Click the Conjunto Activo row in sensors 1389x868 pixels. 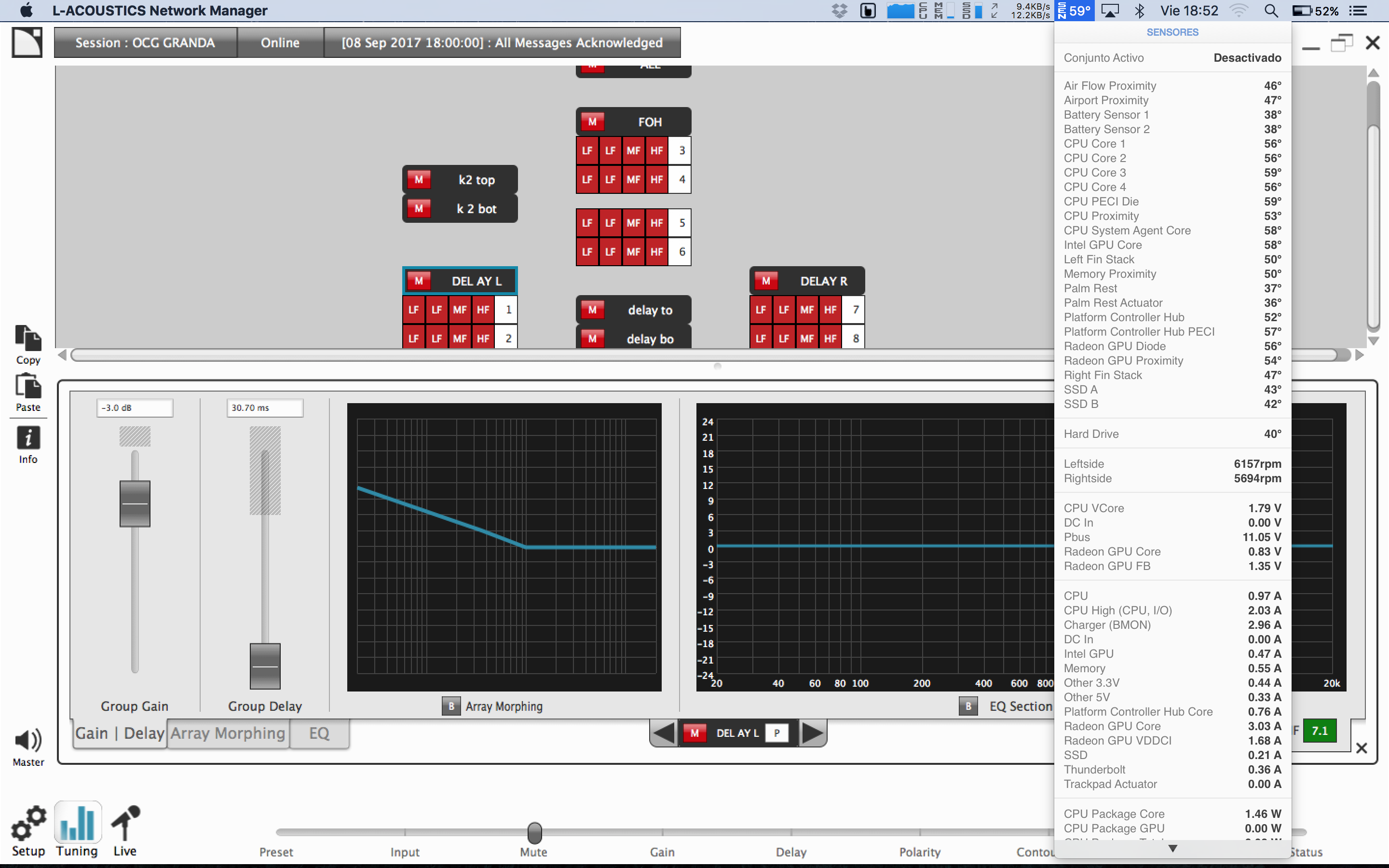tap(1172, 57)
